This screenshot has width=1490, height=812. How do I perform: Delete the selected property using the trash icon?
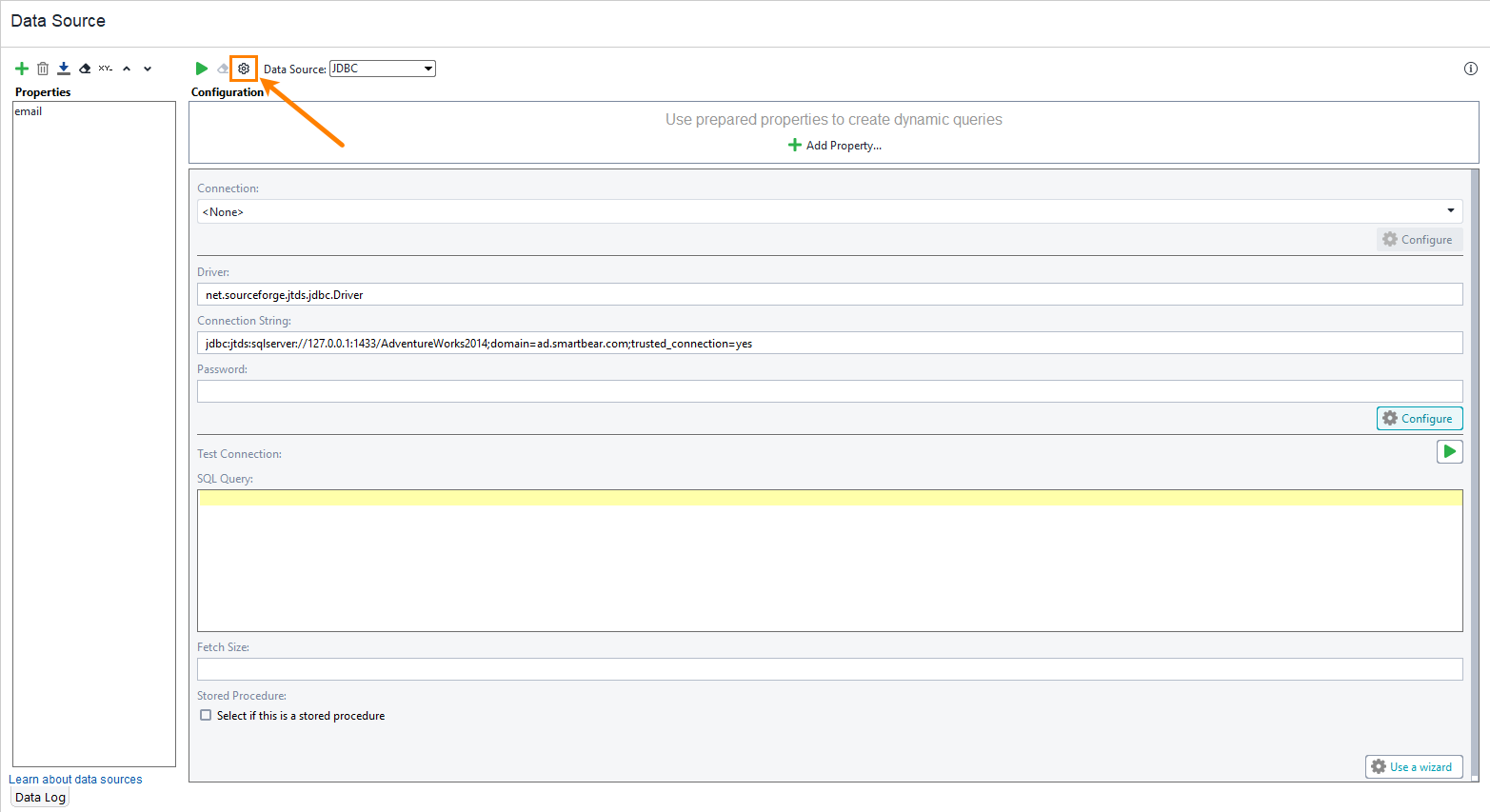[x=42, y=68]
